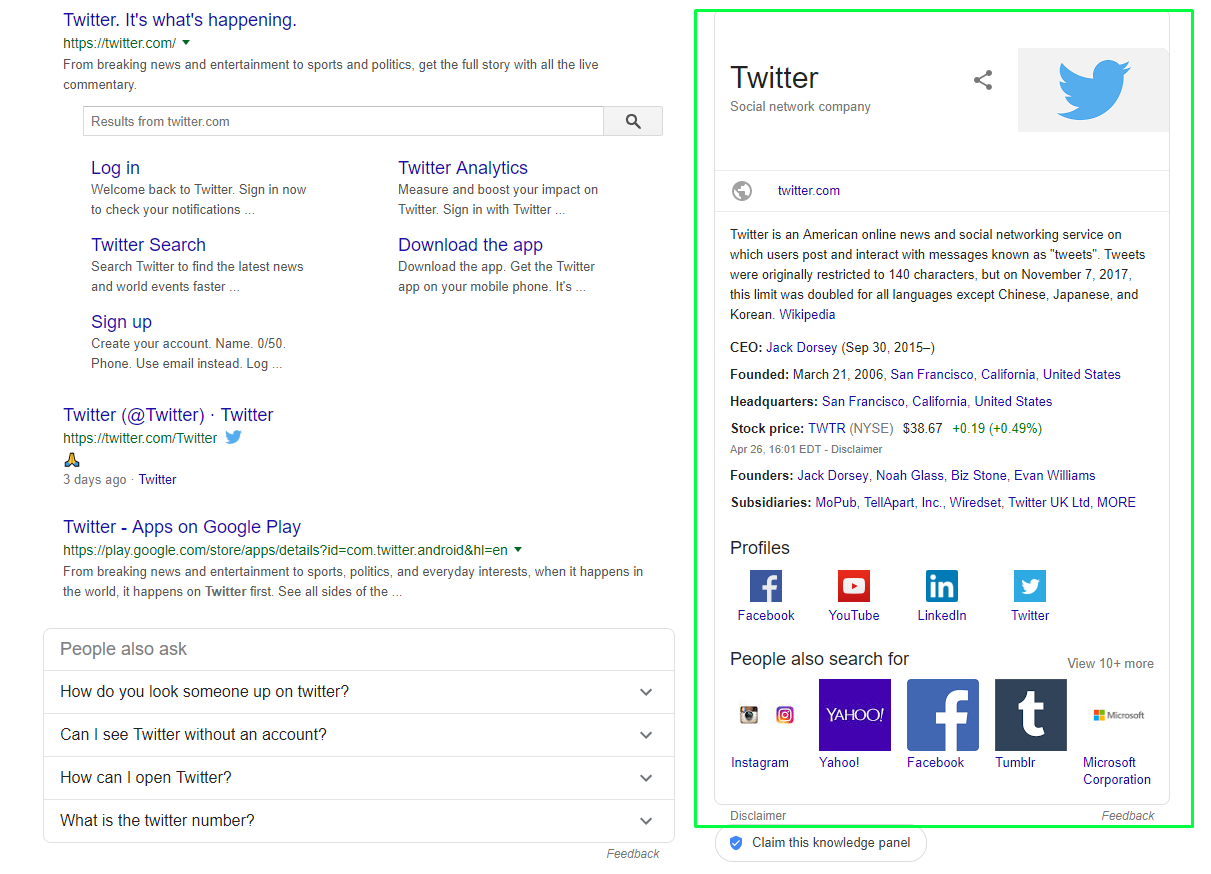Open the 'Log in' sitelink
Screen dimensions: 1211x874
pos(115,168)
